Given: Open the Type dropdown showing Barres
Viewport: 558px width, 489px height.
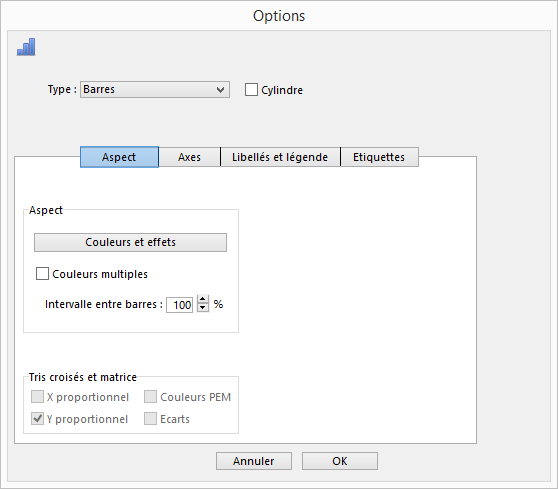Looking at the screenshot, I should click(155, 89).
